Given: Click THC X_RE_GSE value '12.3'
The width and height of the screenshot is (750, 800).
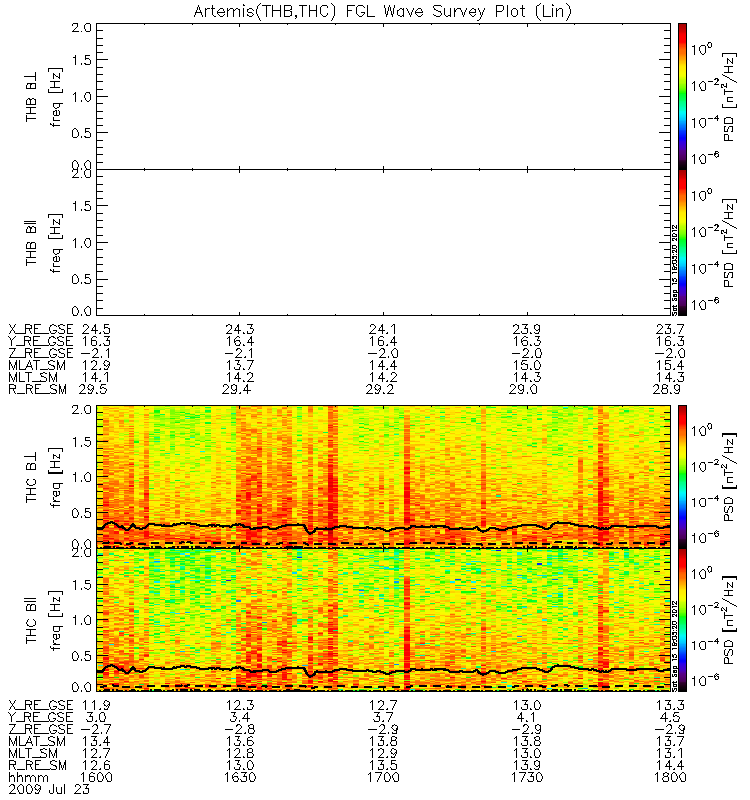Looking at the screenshot, I should pyautogui.click(x=240, y=705).
